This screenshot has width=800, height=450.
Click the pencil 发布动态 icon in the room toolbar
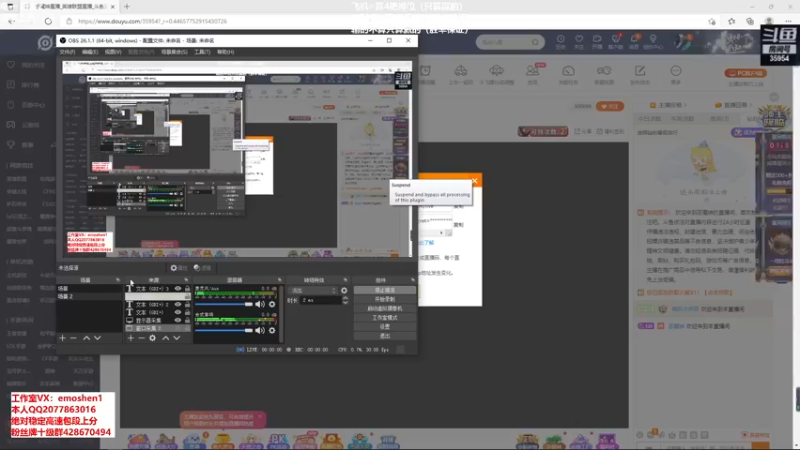pos(640,70)
